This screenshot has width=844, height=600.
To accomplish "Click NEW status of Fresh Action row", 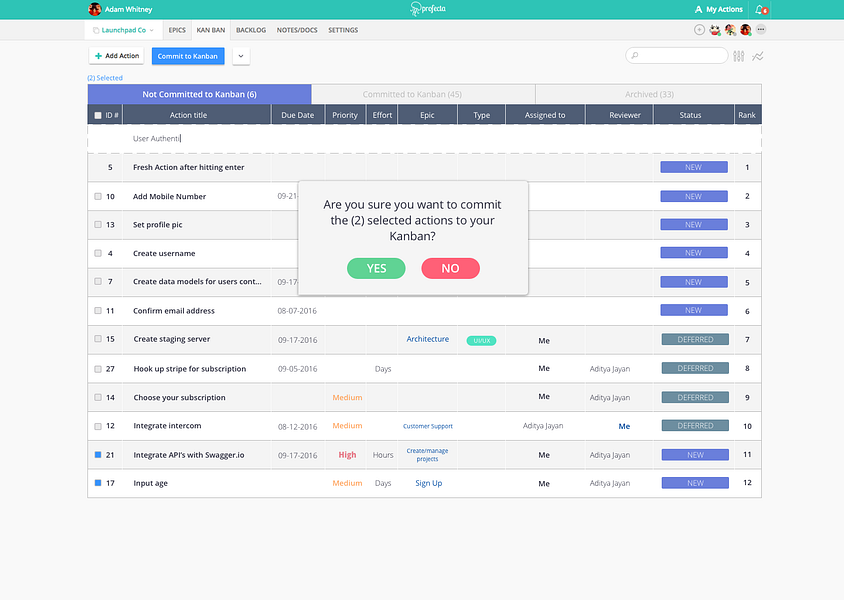I will (x=694, y=167).
